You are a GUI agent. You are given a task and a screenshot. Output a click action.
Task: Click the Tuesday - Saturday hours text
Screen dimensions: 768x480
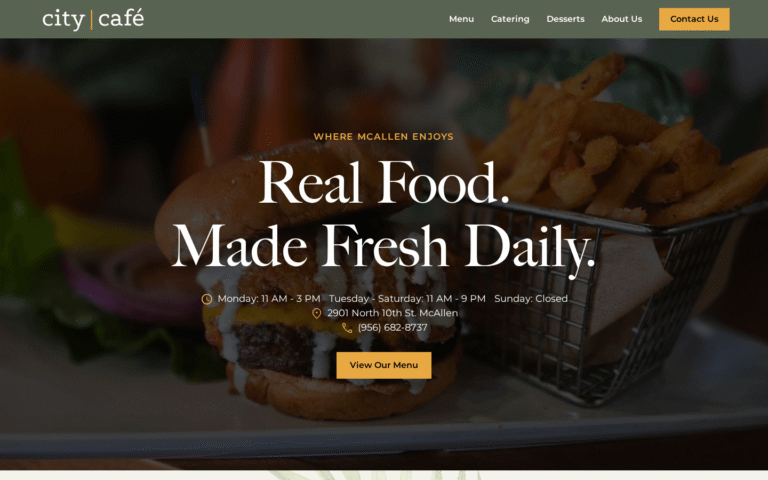(407, 299)
